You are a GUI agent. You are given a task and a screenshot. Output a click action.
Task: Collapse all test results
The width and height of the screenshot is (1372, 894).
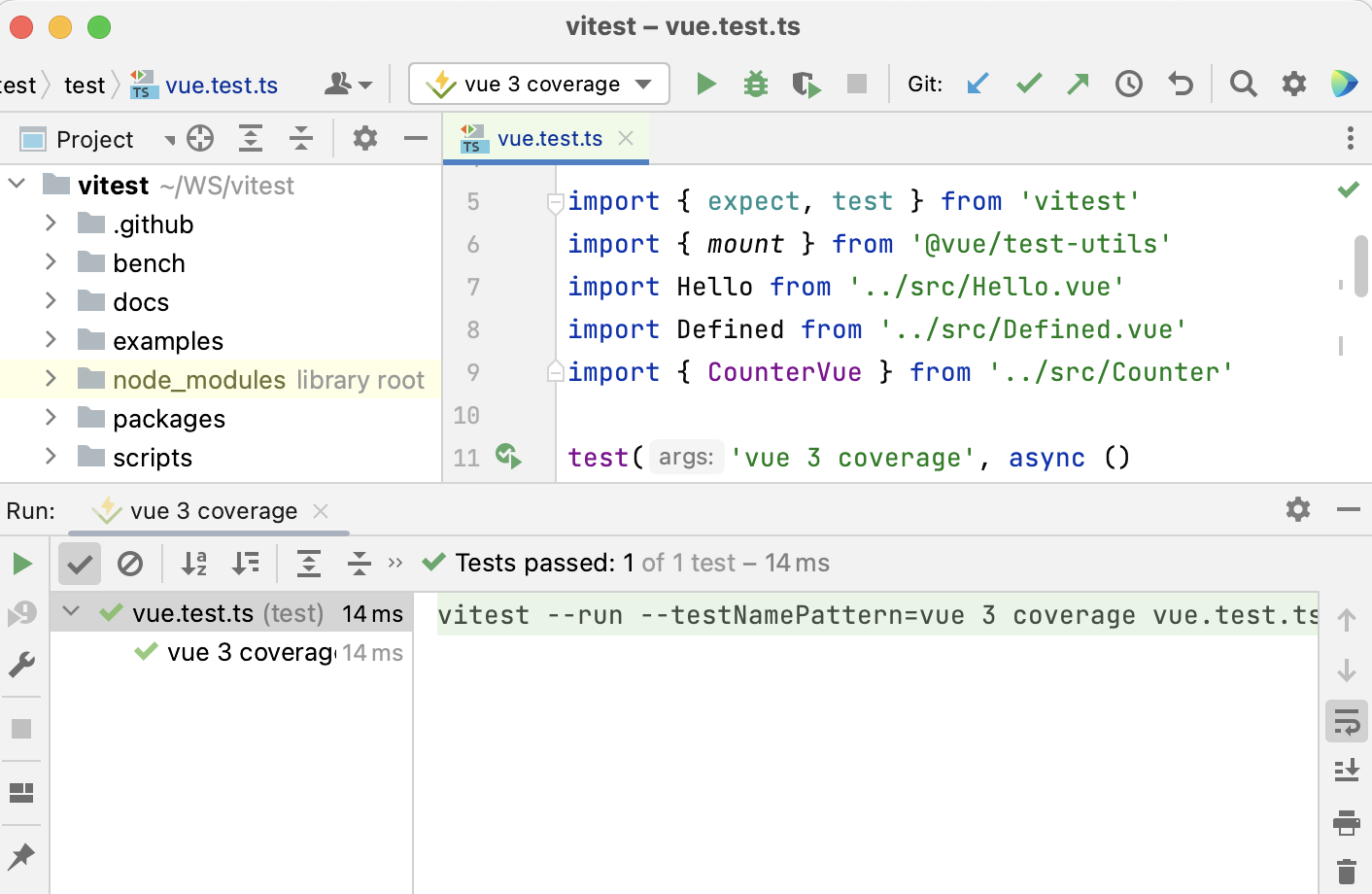pyautogui.click(x=360, y=564)
